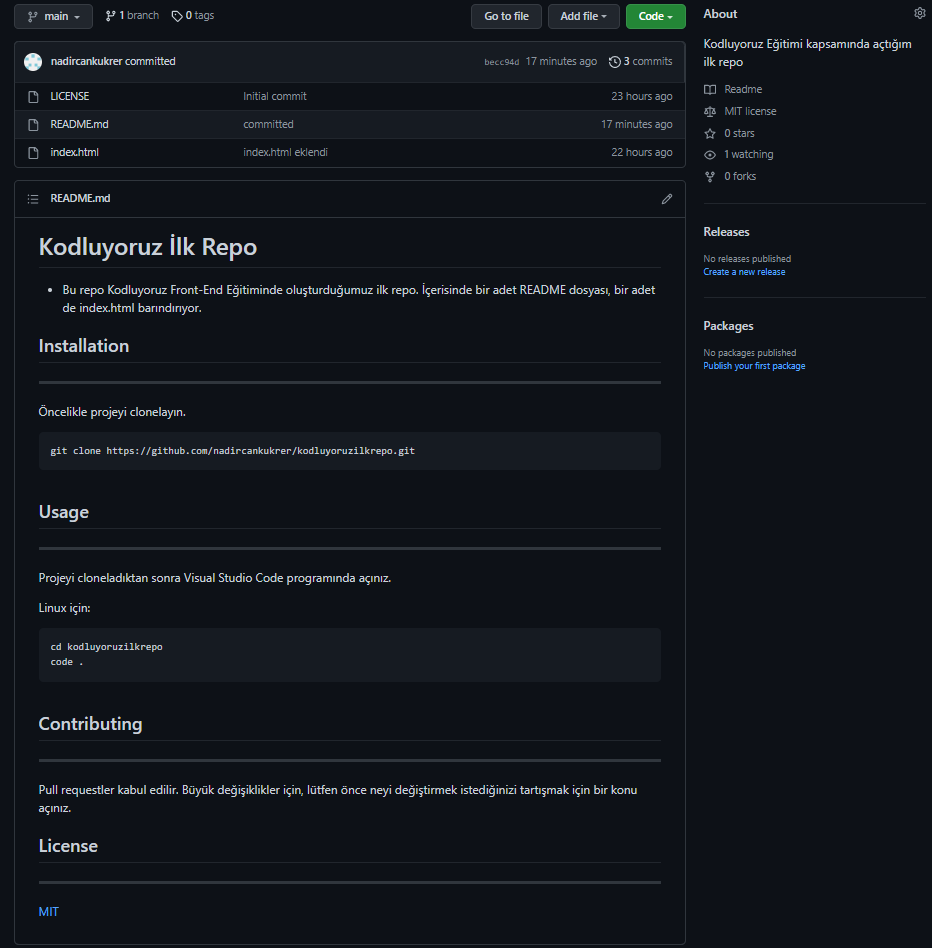Click the 'cd kodluyoruzilkrepo' code line
Image resolution: width=932 pixels, height=948 pixels.
(x=106, y=647)
